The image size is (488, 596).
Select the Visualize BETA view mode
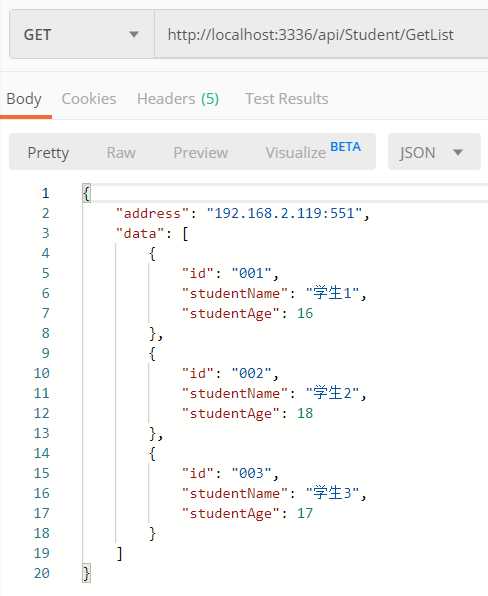[x=313, y=152]
